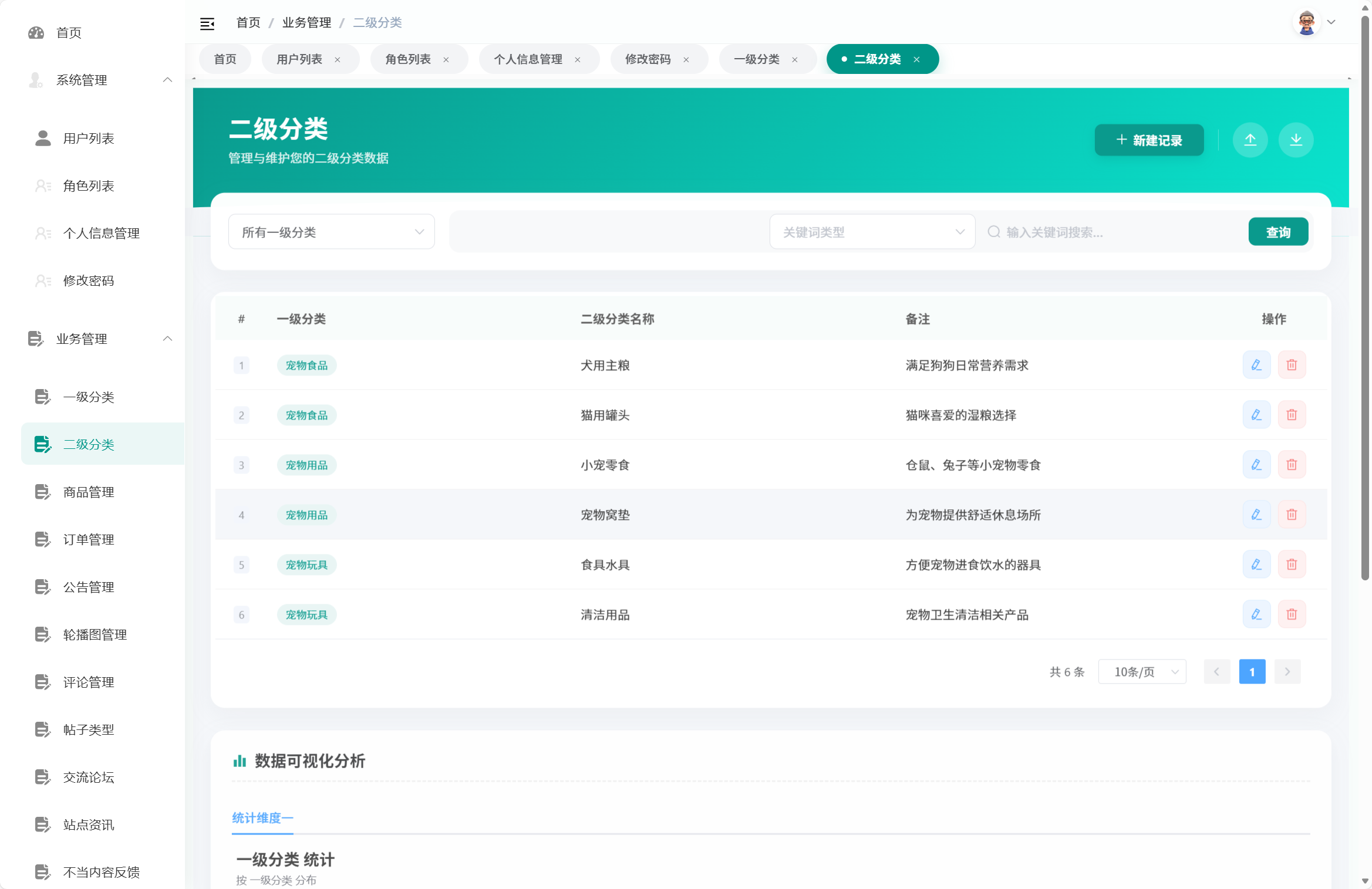
Task: Select the 商品管理 sidebar icon
Action: 42,492
